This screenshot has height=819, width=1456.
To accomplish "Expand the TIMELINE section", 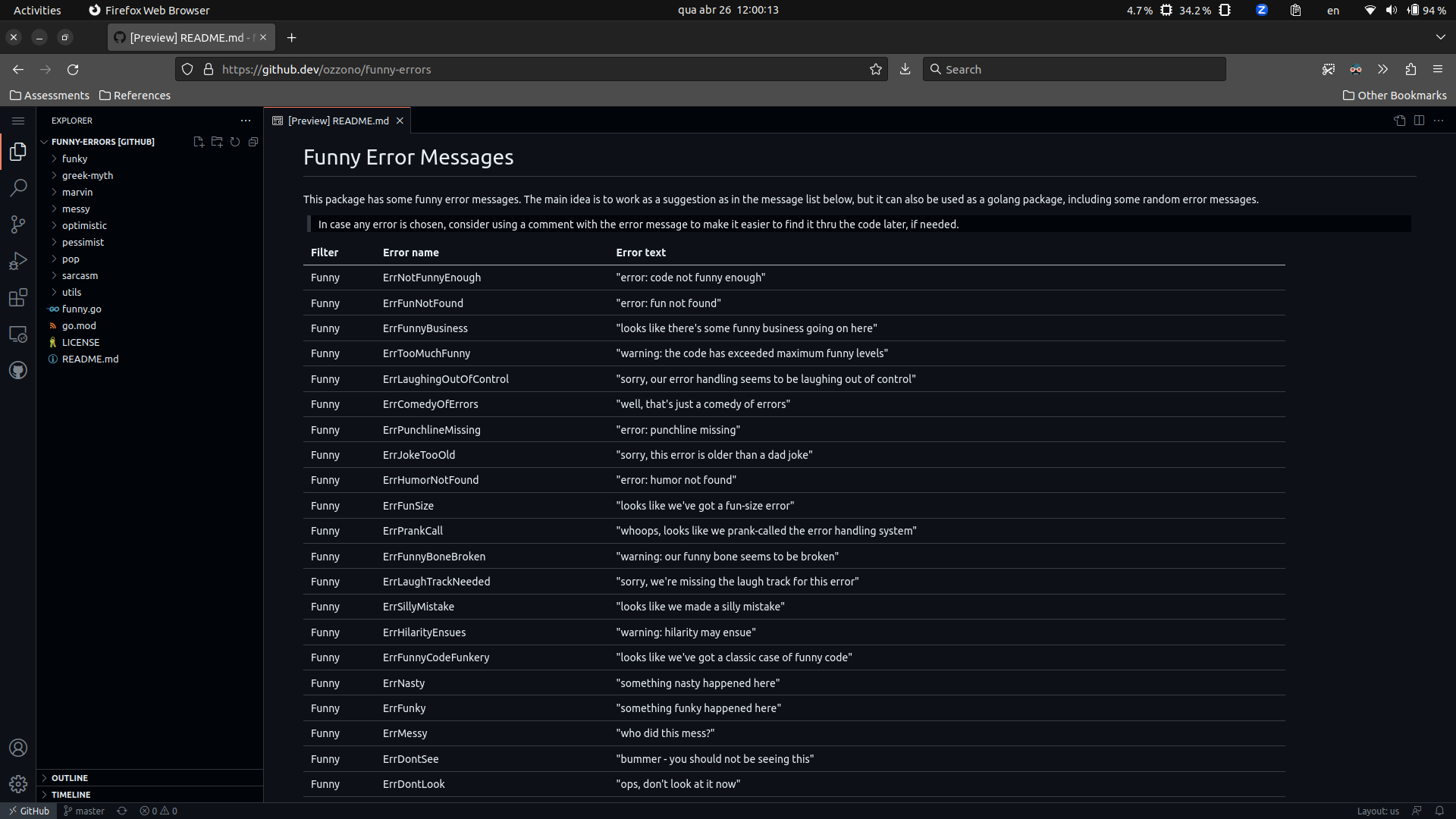I will coord(149,795).
